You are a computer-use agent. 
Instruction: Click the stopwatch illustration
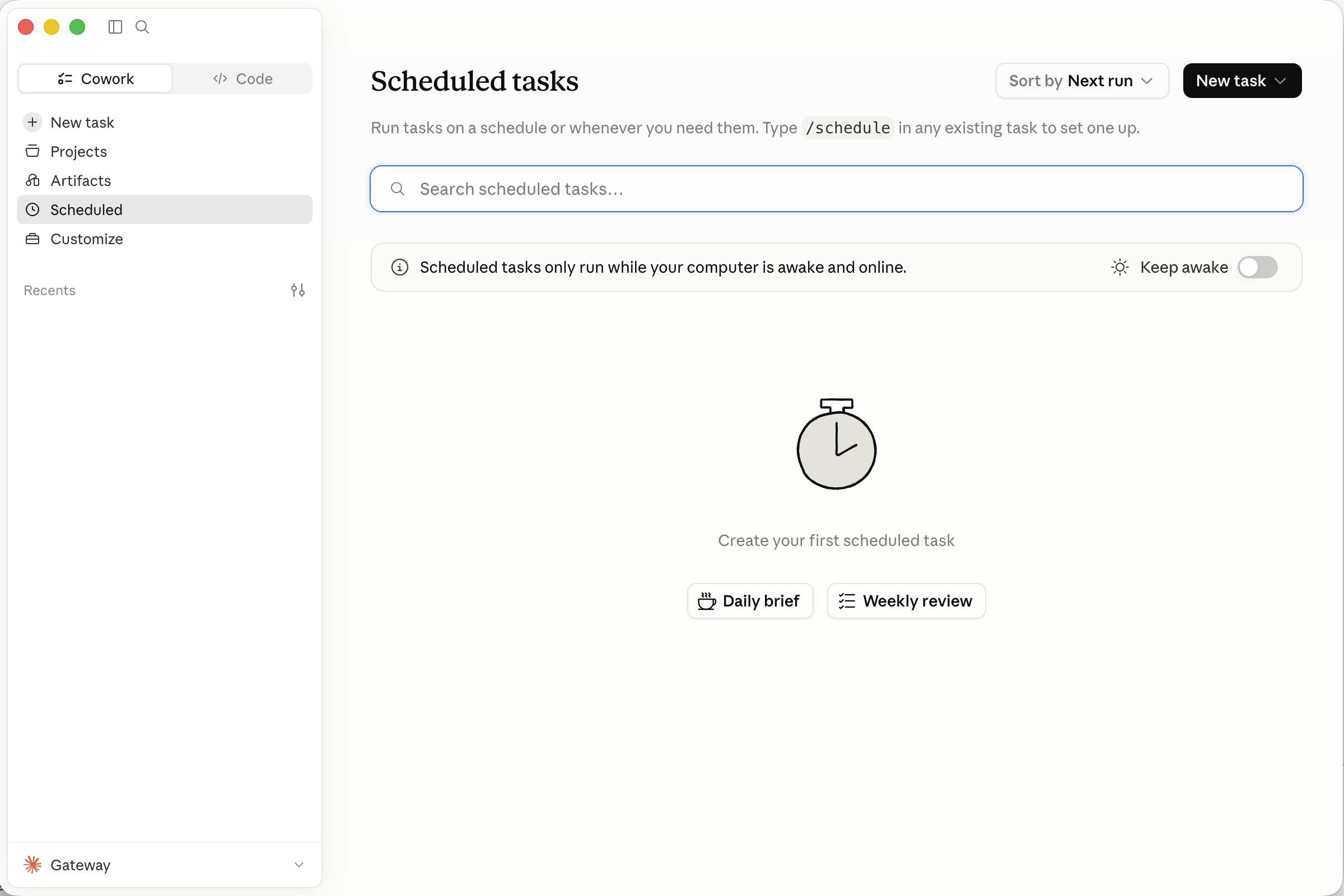point(837,444)
